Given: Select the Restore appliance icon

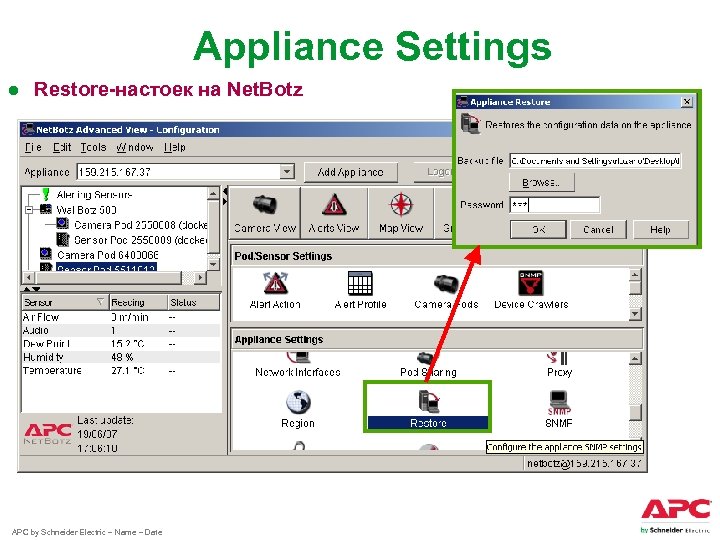Looking at the screenshot, I should click(x=428, y=409).
